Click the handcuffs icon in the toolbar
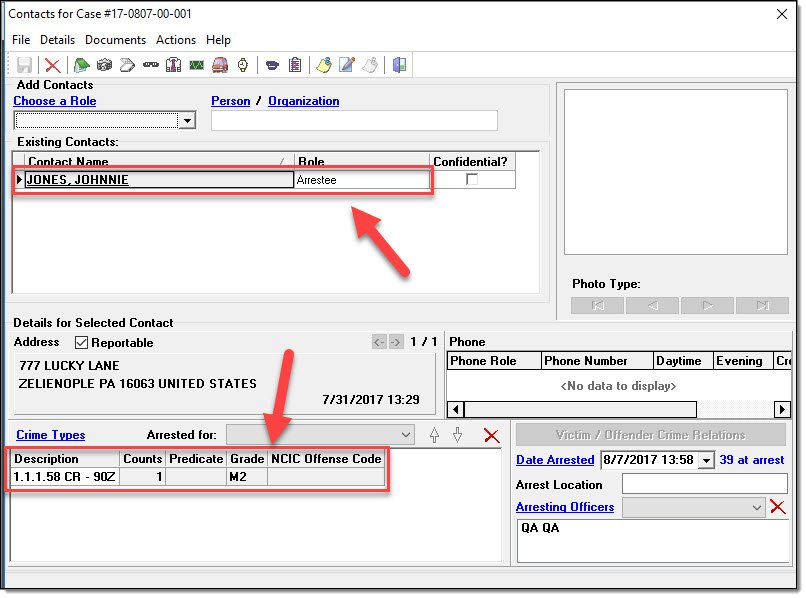The image size is (806, 598). (x=151, y=66)
